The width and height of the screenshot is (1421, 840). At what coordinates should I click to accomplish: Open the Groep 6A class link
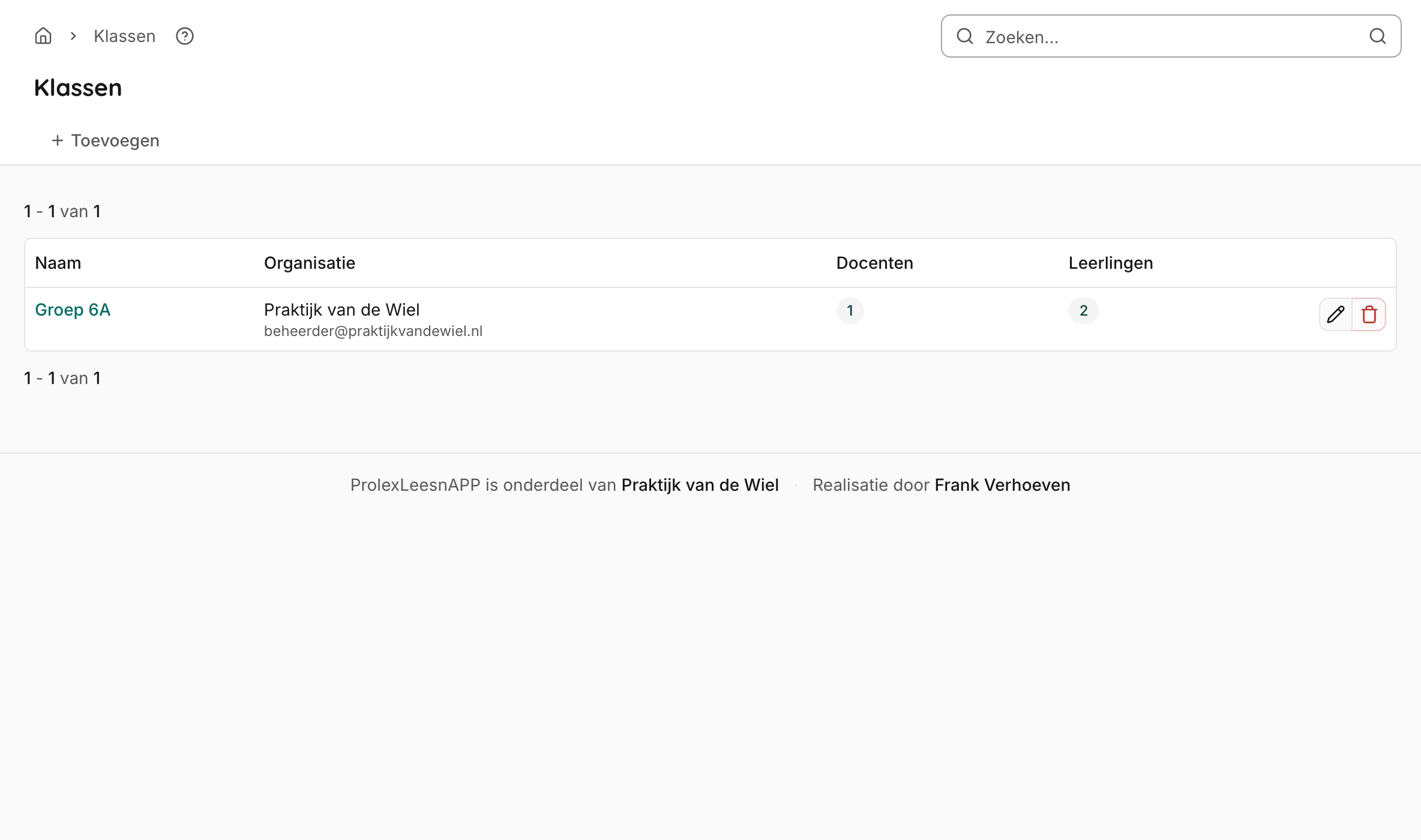point(73,310)
